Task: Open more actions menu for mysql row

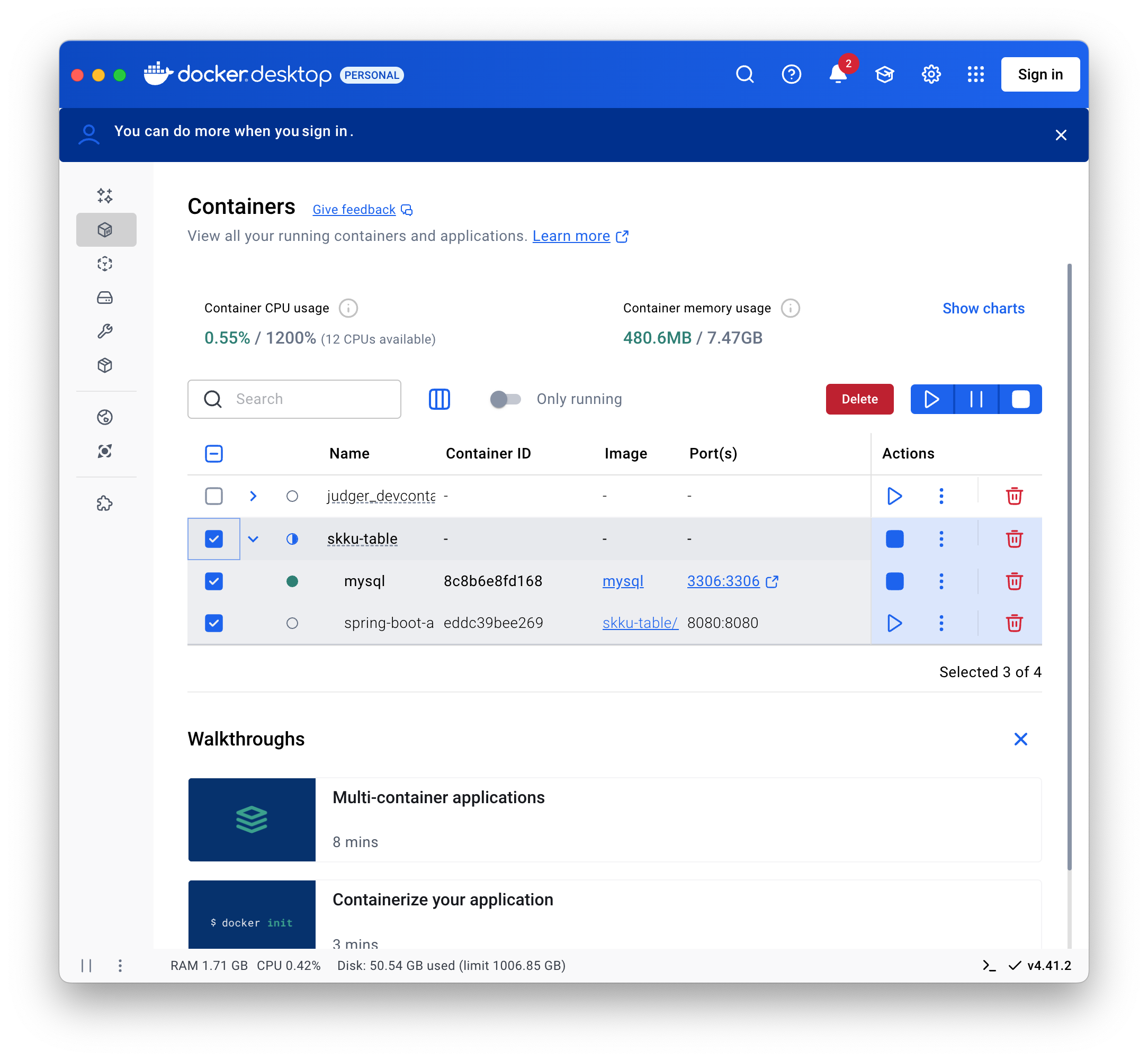Action: tap(940, 581)
